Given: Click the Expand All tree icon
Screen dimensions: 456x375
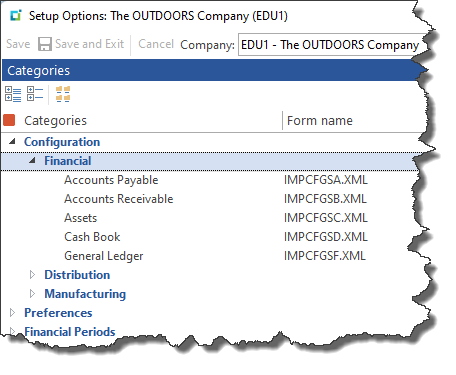Looking at the screenshot, I should point(13,94).
